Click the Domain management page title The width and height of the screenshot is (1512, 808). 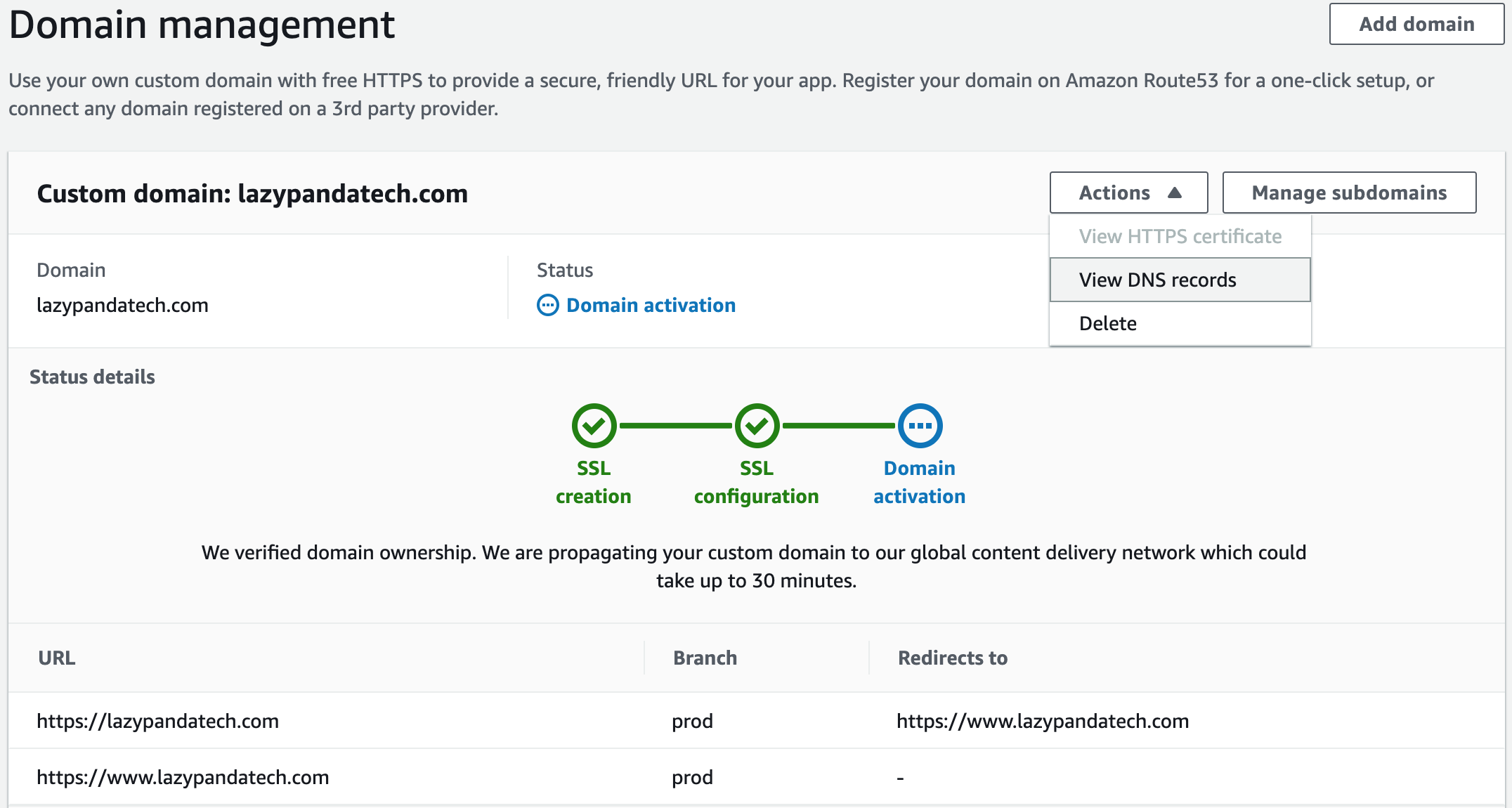point(202,24)
